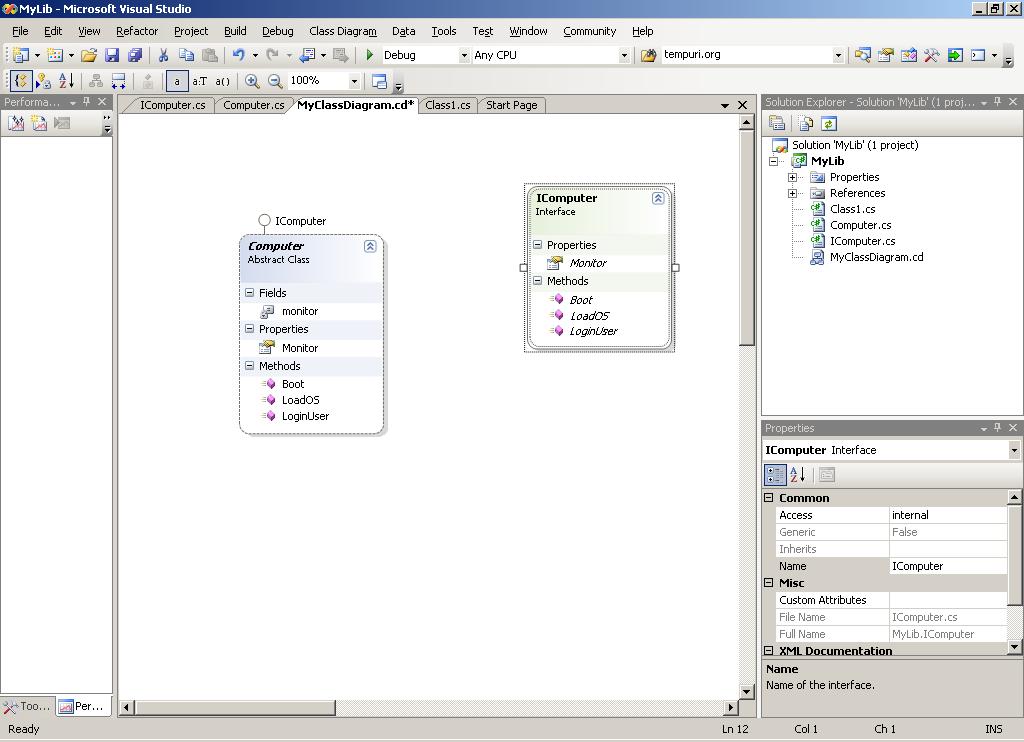
Task: Click the Add New Item toolbar icon
Action: [55, 56]
